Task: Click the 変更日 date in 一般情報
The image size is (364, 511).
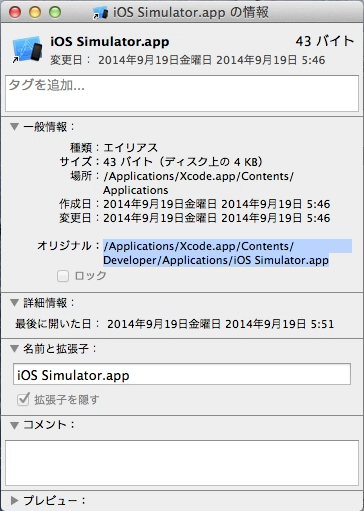Action: (x=217, y=218)
